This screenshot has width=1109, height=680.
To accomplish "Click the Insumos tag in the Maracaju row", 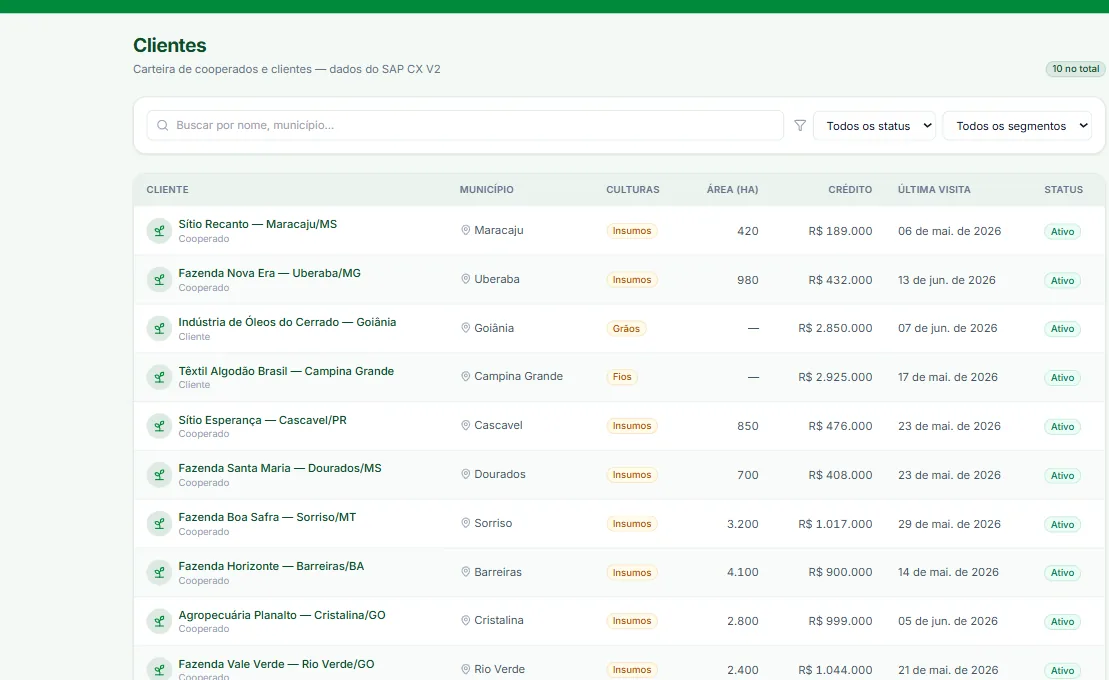I will coord(632,231).
